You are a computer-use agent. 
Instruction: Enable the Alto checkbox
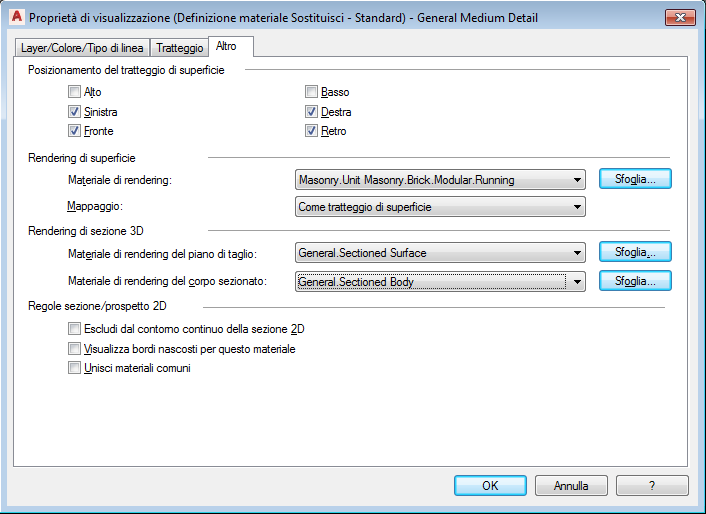(74, 93)
